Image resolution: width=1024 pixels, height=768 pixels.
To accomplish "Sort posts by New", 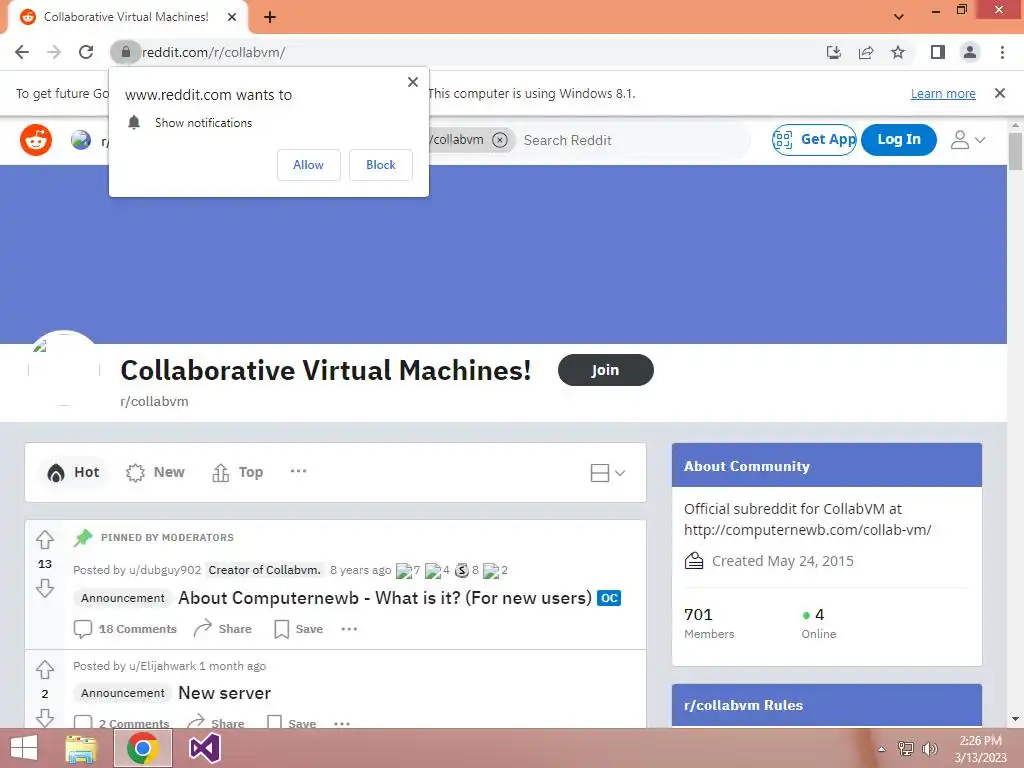I will pyautogui.click(x=155, y=472).
